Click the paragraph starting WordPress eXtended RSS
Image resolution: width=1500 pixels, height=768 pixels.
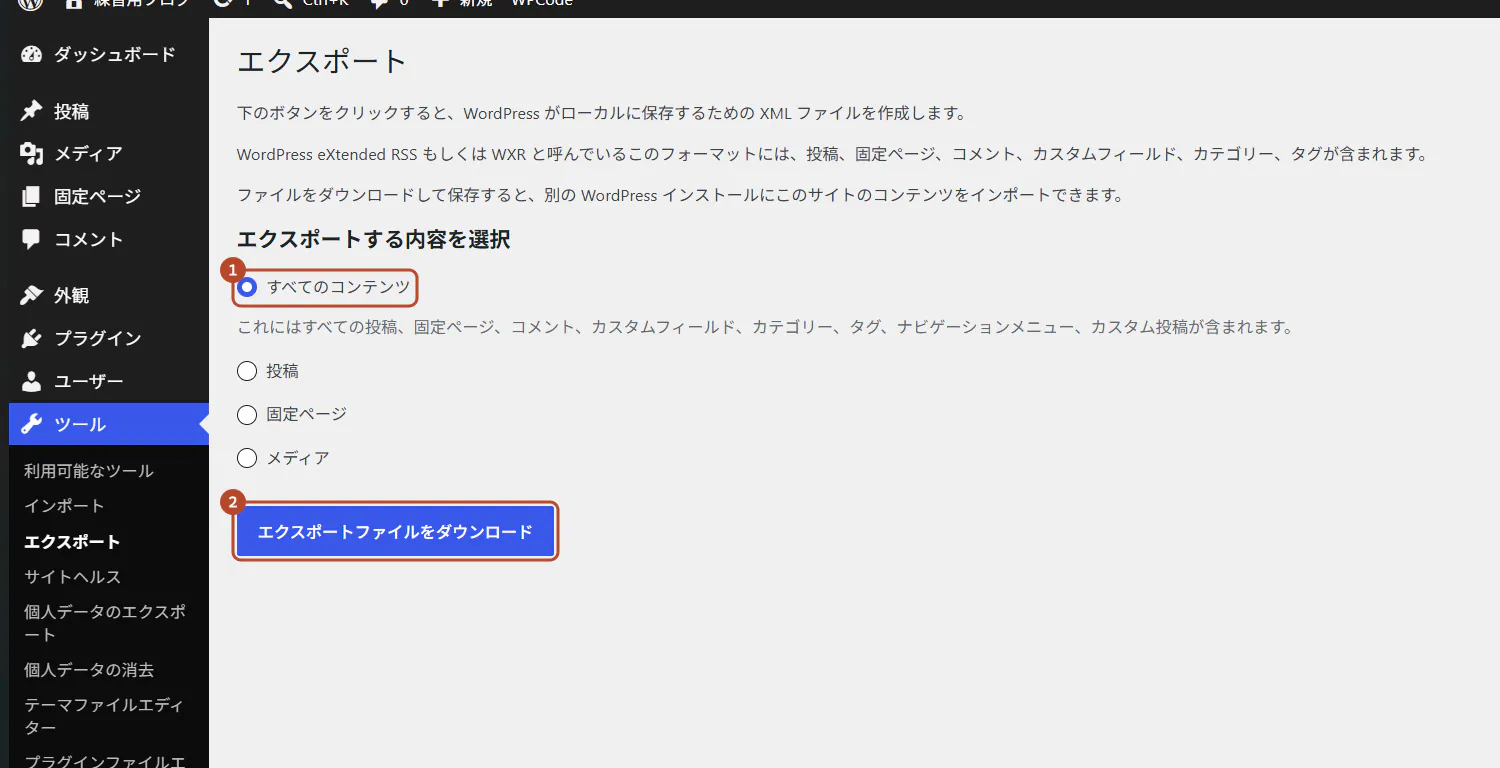[832, 155]
